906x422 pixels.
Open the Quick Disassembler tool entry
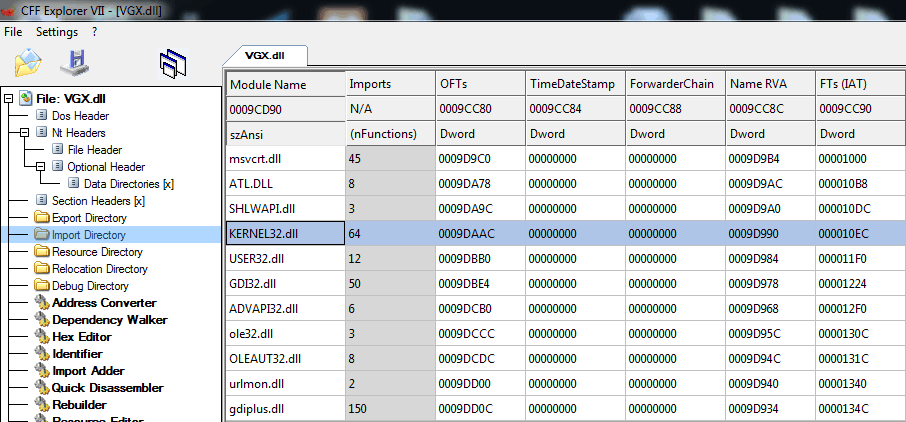pyautogui.click(x=108, y=387)
